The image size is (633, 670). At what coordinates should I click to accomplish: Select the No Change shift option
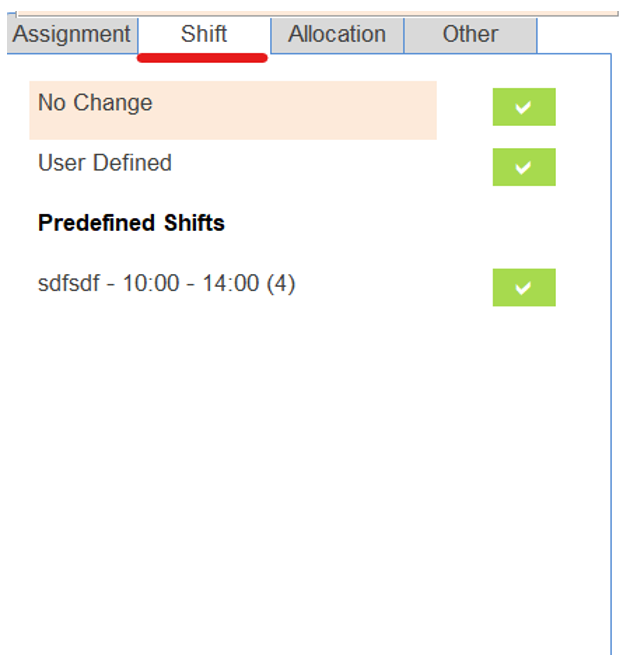[x=95, y=103]
